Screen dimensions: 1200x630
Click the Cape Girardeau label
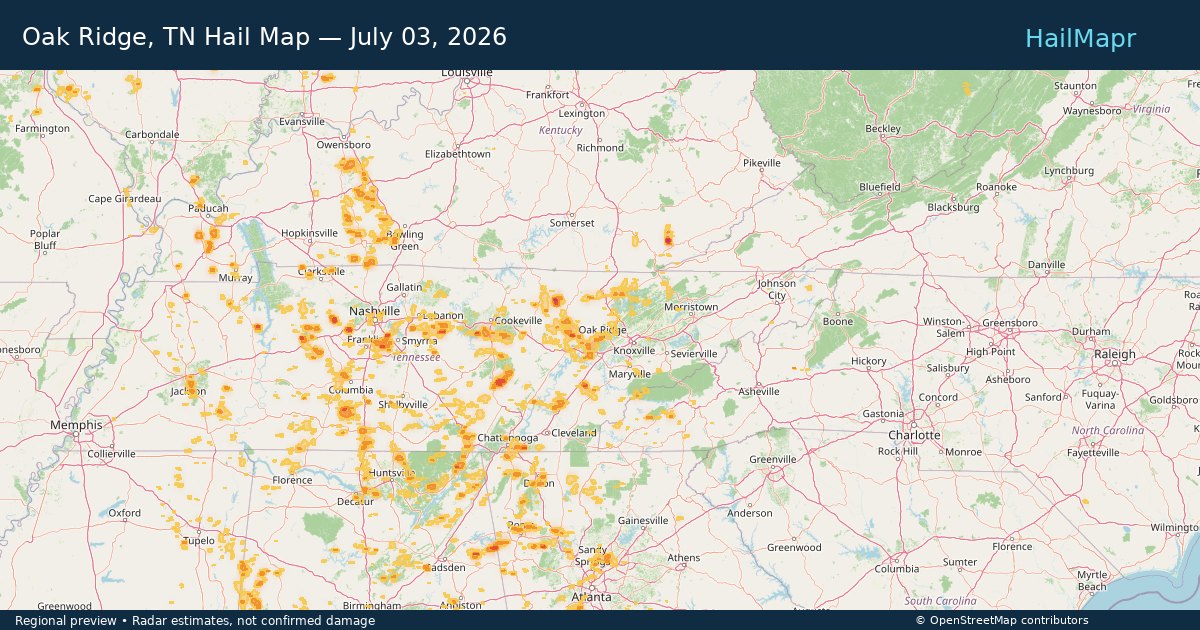pos(125,198)
